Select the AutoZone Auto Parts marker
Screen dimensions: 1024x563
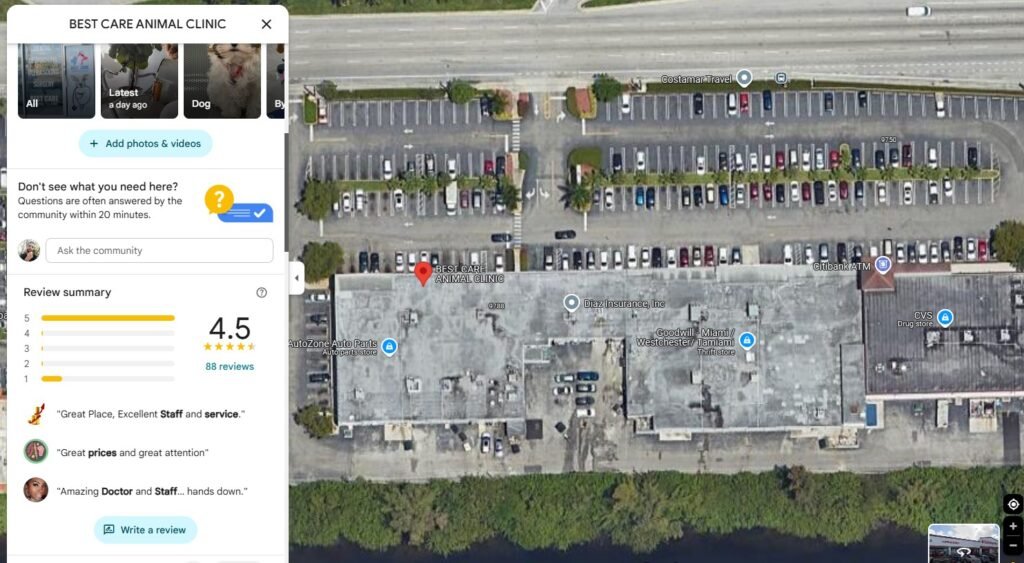click(389, 346)
